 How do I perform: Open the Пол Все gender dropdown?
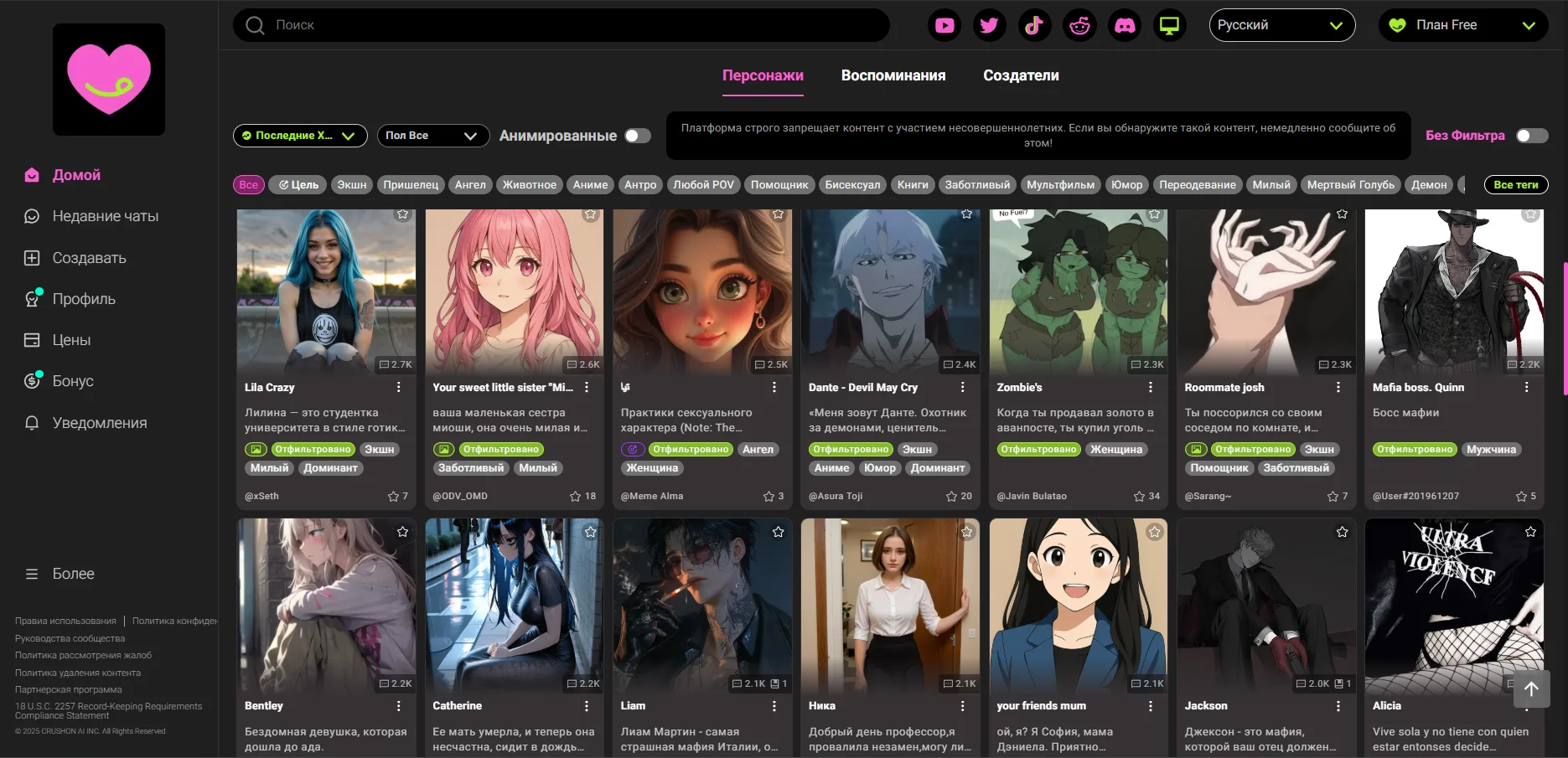tap(433, 136)
